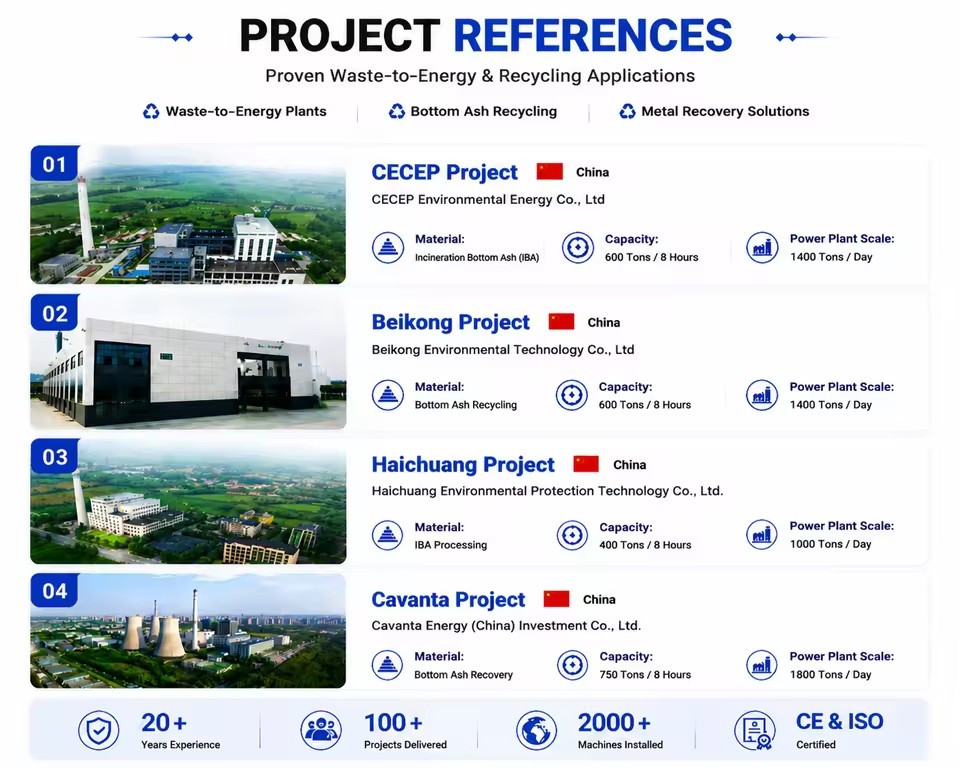Click the CECEP plant aerial photo
The width and height of the screenshot is (960, 768).
188,214
